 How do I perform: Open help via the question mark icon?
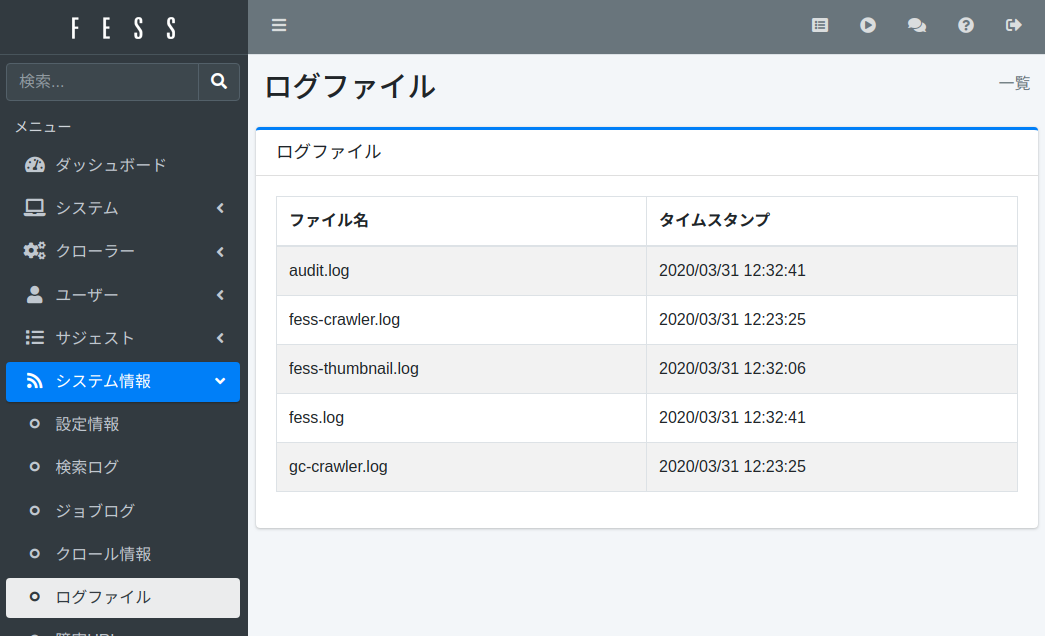click(x=965, y=26)
